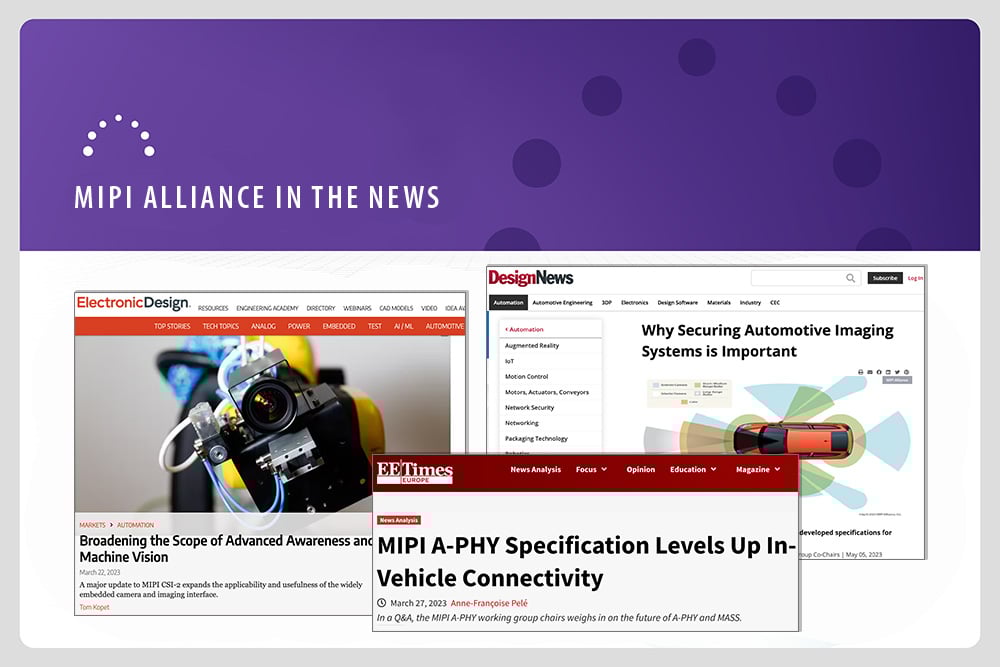Click the print icon on the DesignNews article

pyautogui.click(x=861, y=372)
